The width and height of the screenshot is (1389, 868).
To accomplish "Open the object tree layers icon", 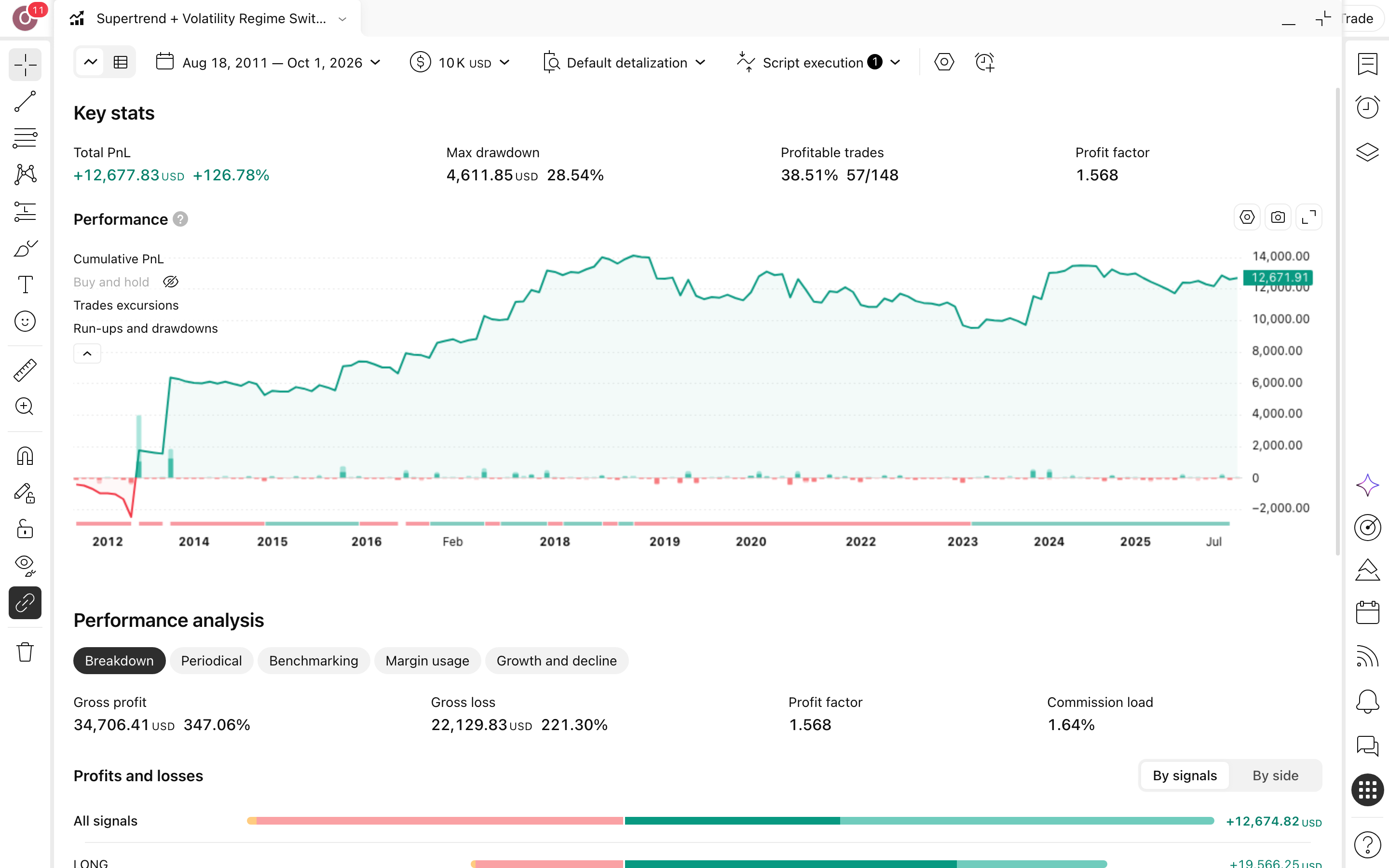I will (x=1367, y=152).
